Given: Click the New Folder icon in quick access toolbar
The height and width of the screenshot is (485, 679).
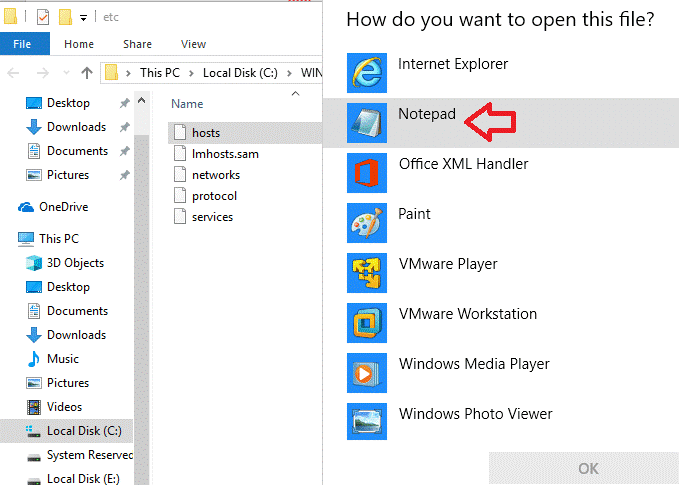Looking at the screenshot, I should point(65,17).
